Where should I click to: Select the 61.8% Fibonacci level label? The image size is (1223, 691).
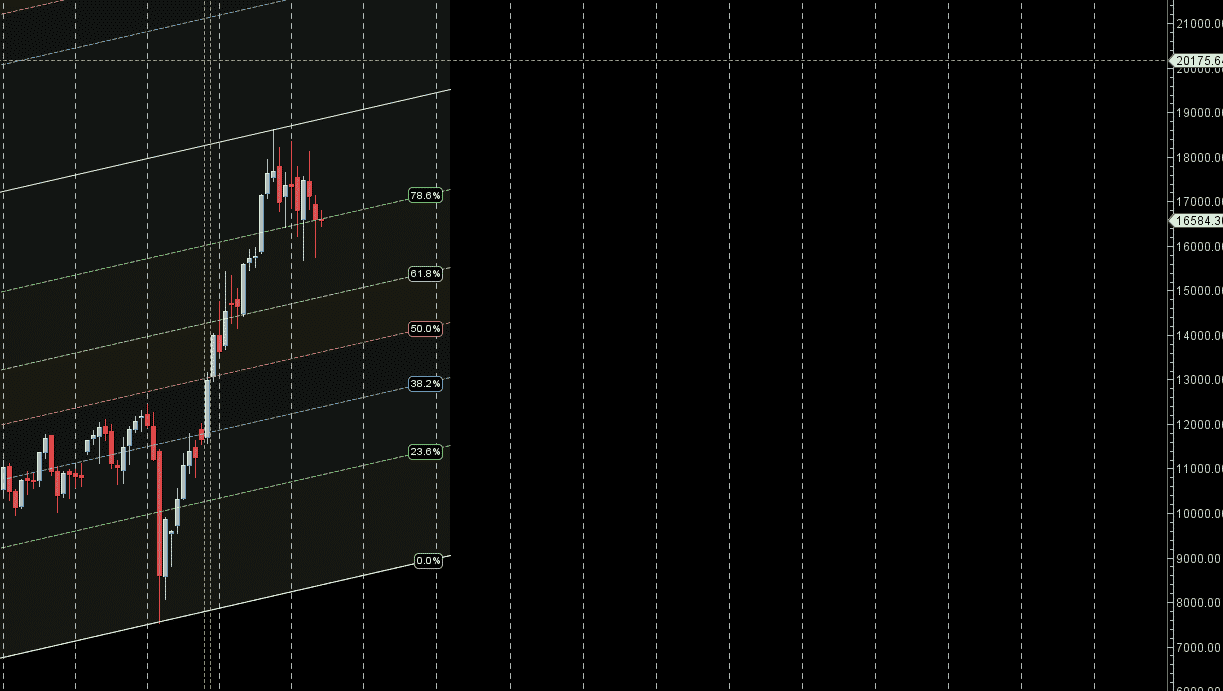coord(424,274)
